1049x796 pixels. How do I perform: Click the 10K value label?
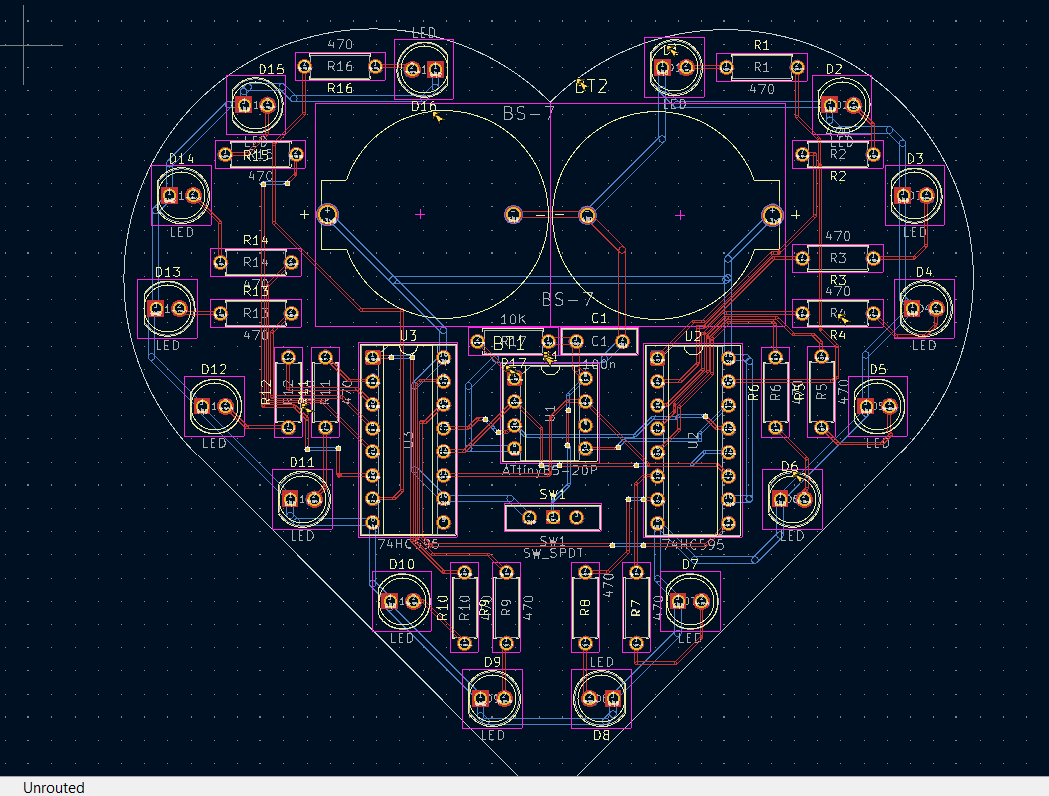pos(513,319)
